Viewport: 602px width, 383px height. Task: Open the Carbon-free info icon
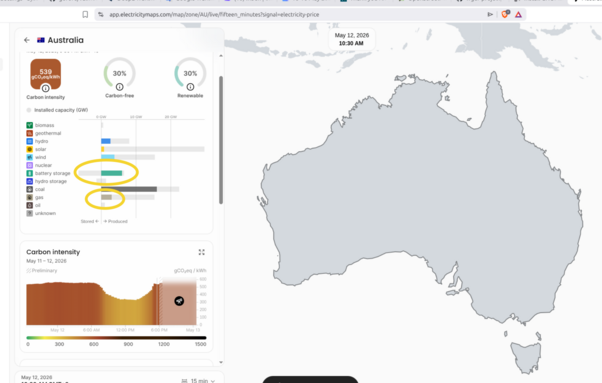point(119,87)
